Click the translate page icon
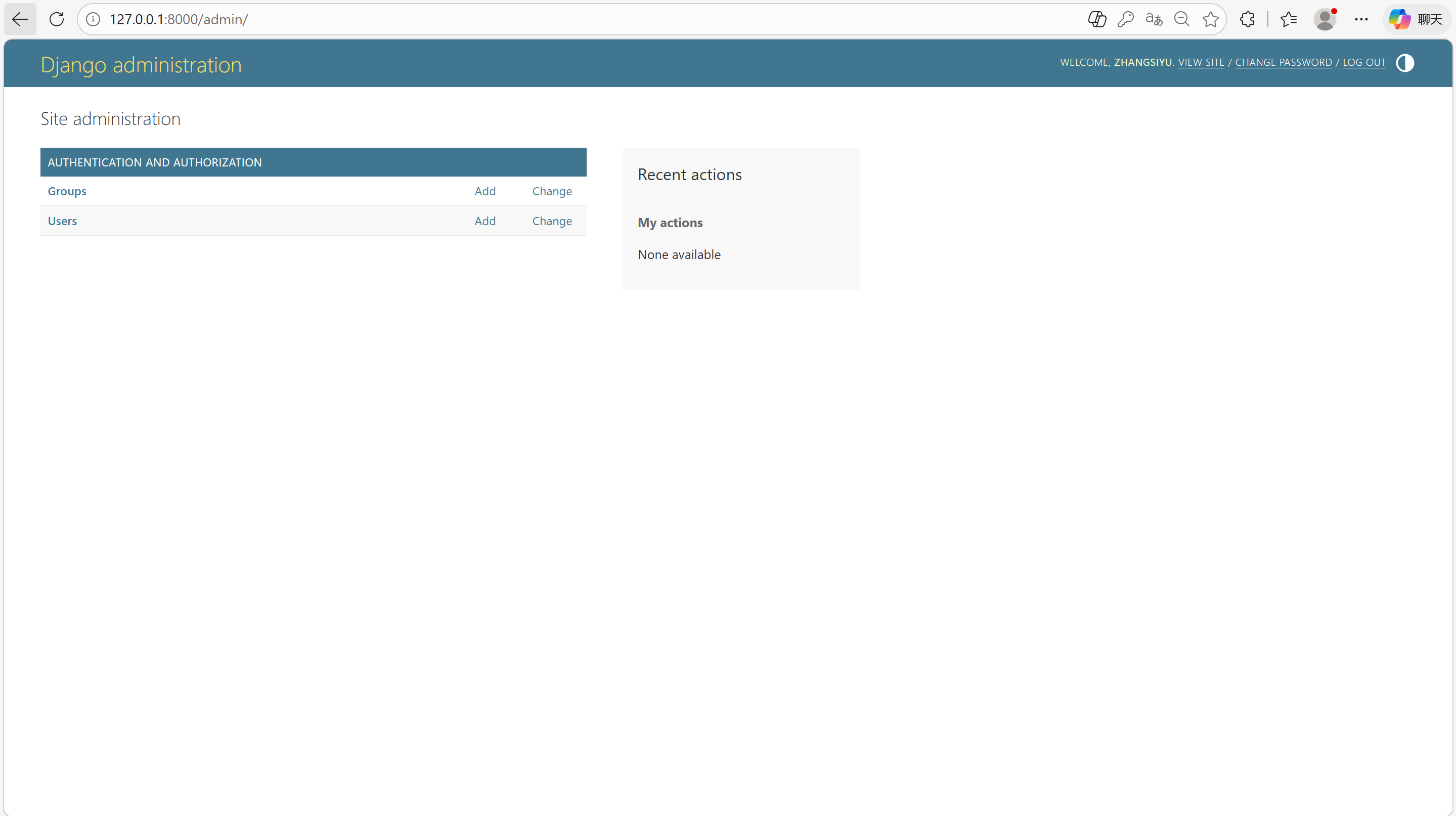This screenshot has height=816, width=1456. pyautogui.click(x=1154, y=19)
